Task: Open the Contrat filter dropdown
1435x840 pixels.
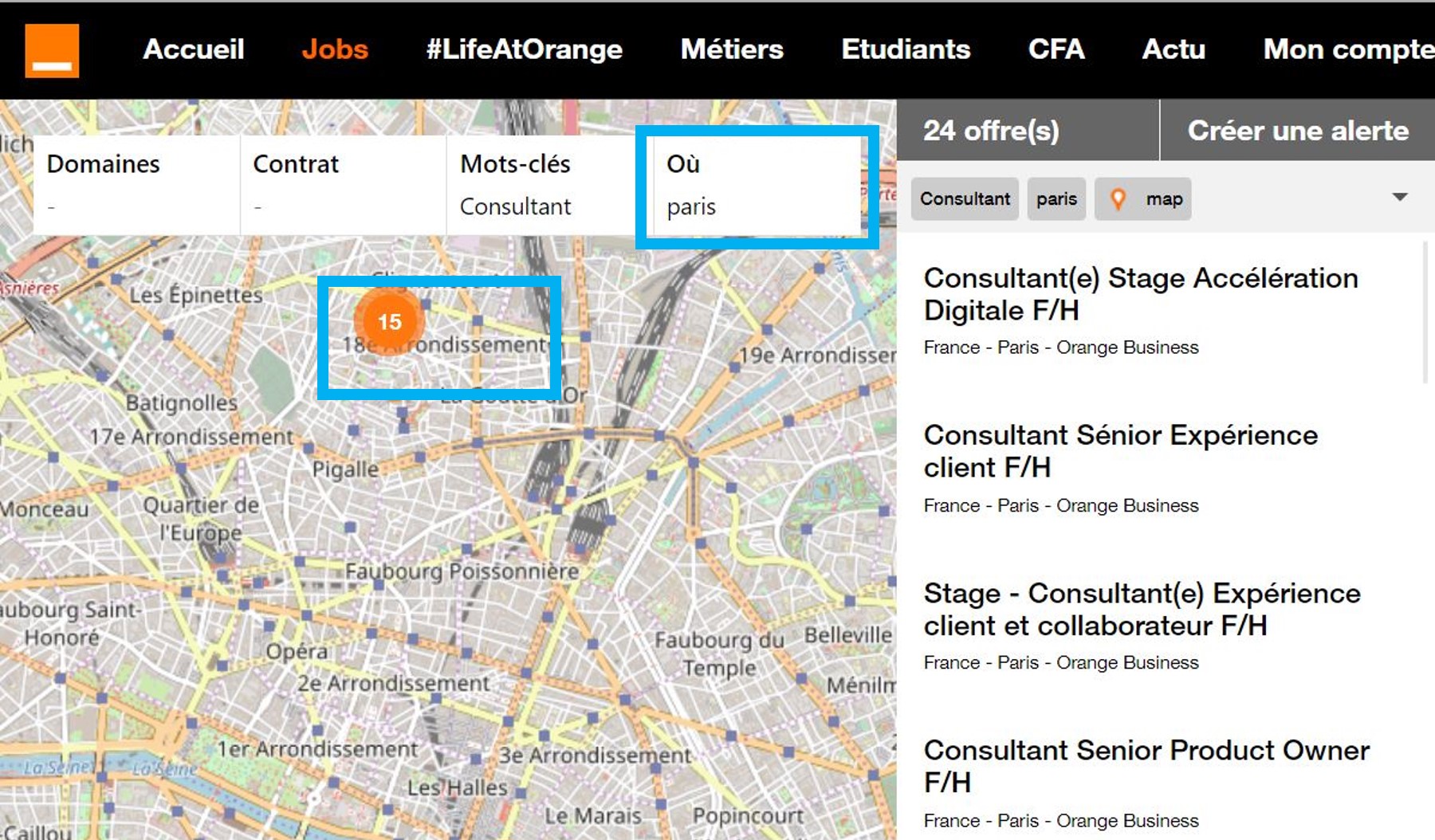Action: click(342, 185)
